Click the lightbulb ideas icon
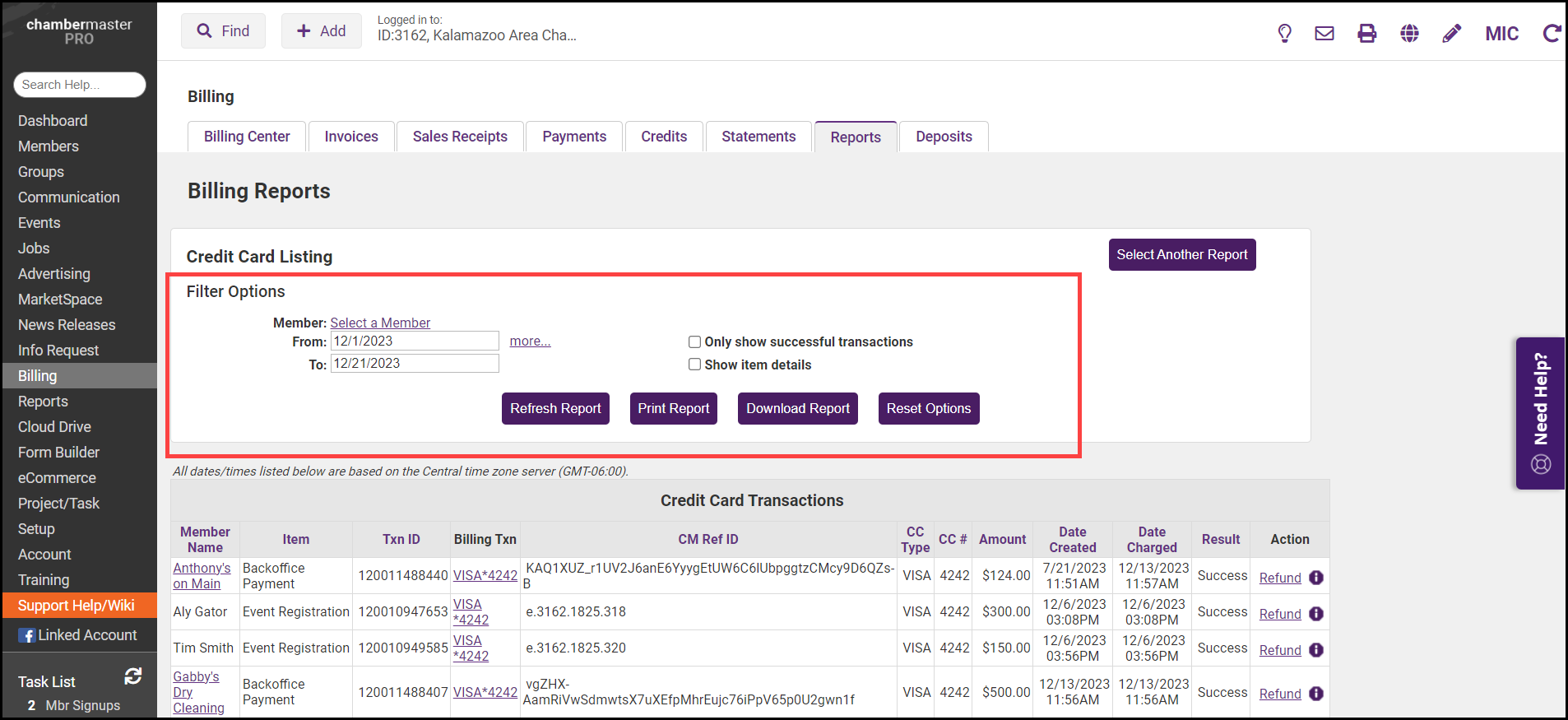Screen dimensions: 1568x720 (1284, 34)
